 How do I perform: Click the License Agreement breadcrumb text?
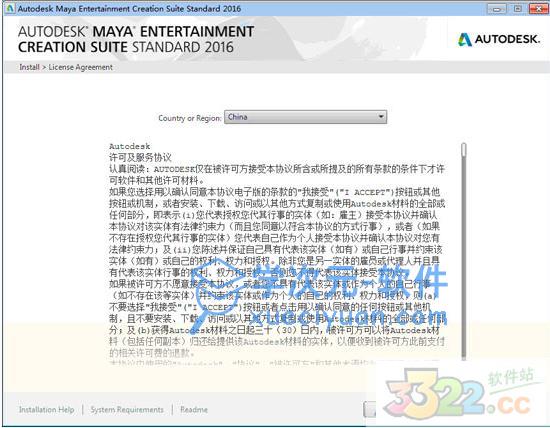click(x=81, y=67)
